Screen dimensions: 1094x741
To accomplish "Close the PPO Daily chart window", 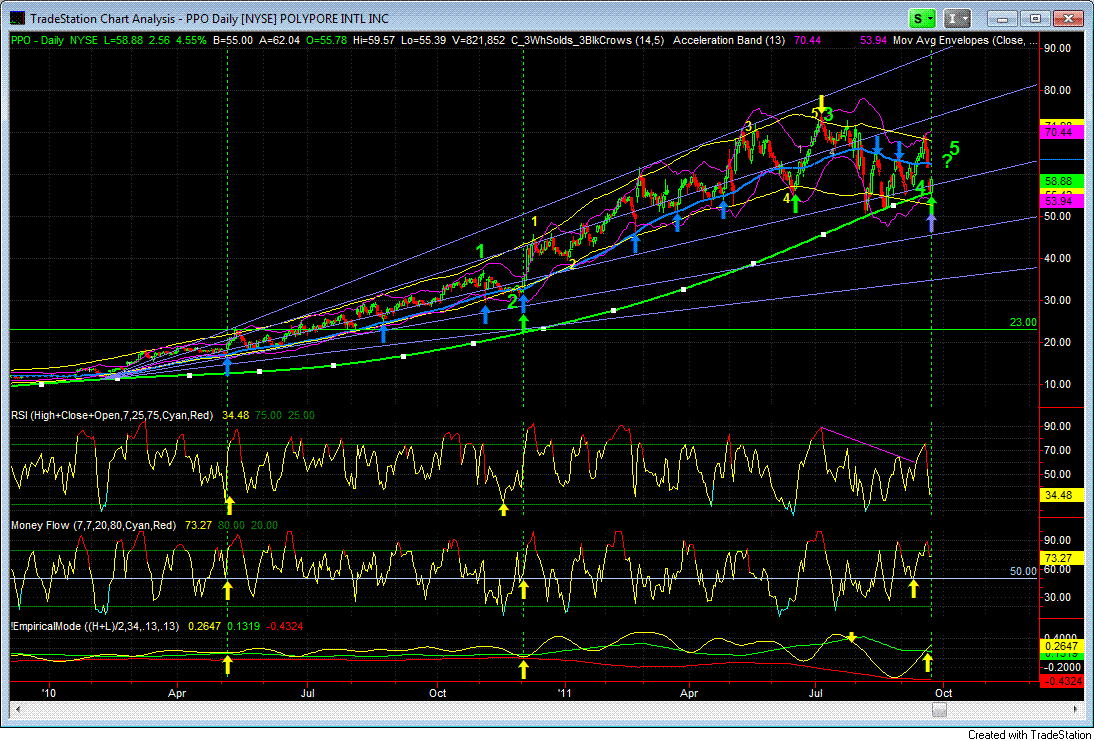I will (1067, 19).
